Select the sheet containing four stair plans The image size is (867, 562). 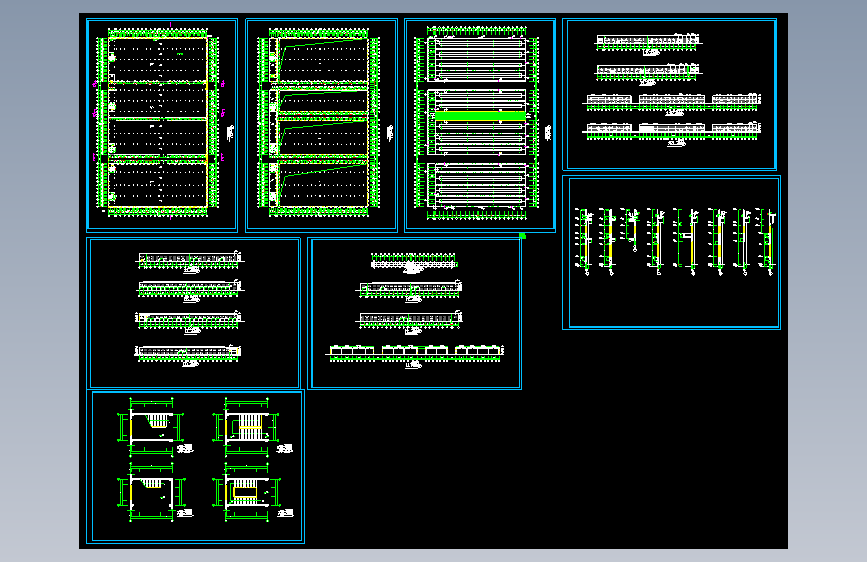pyautogui.click(x=195, y=466)
